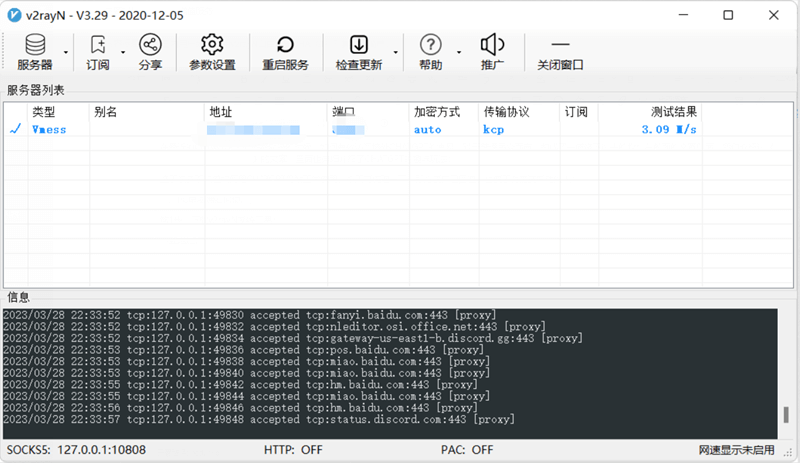Image resolution: width=800 pixels, height=463 pixels.
Task: Click the active-server checkmark icon
Action: click(x=16, y=129)
